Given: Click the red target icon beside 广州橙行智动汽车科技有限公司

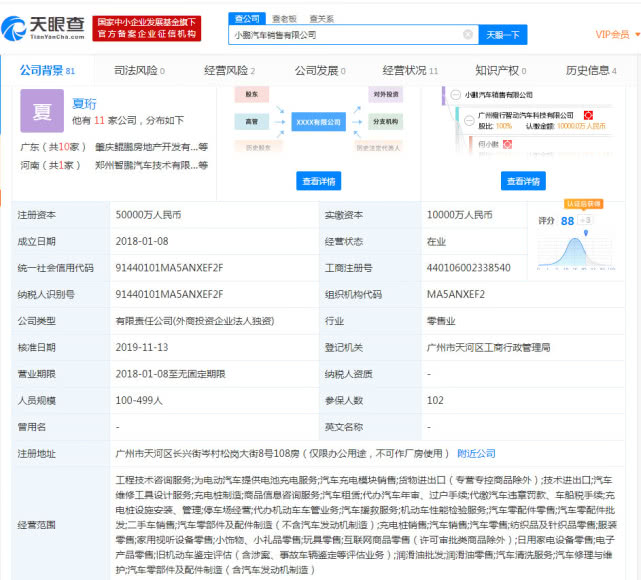Looking at the screenshot, I should pyautogui.click(x=588, y=115).
